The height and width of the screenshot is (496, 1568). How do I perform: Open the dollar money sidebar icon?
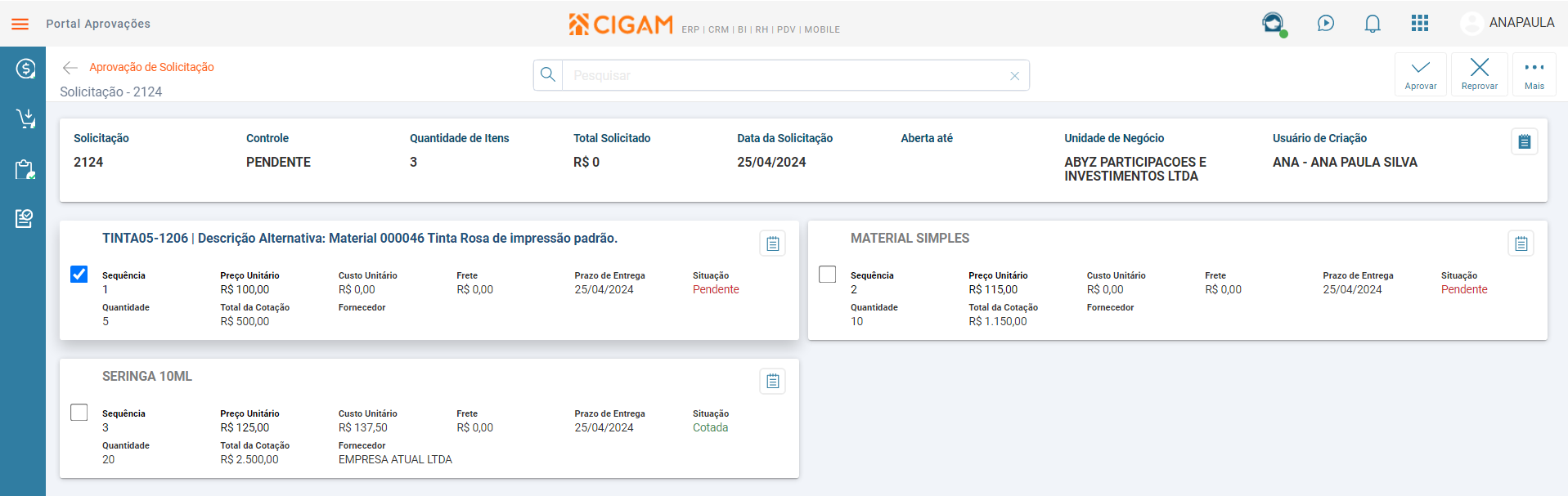(x=25, y=69)
